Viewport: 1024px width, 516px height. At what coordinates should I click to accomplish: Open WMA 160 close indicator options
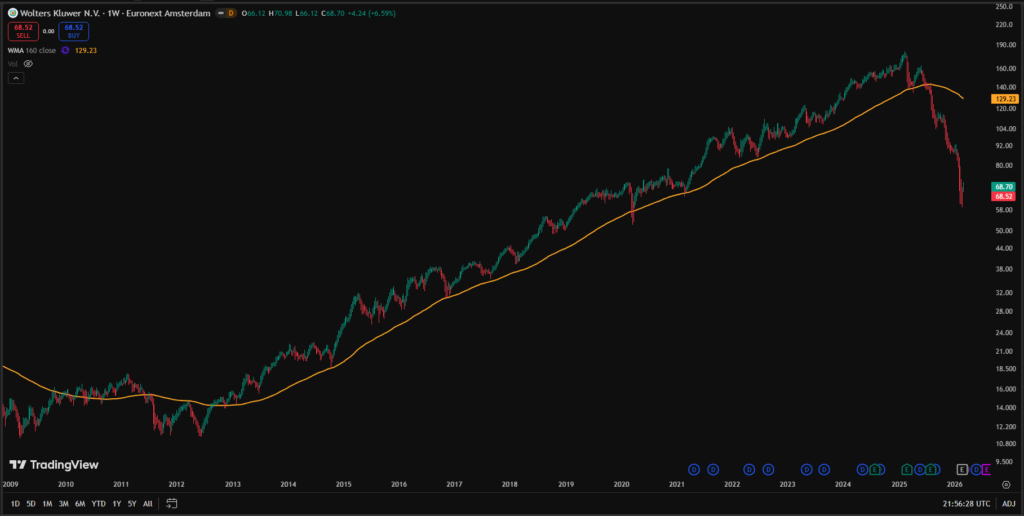[32, 50]
